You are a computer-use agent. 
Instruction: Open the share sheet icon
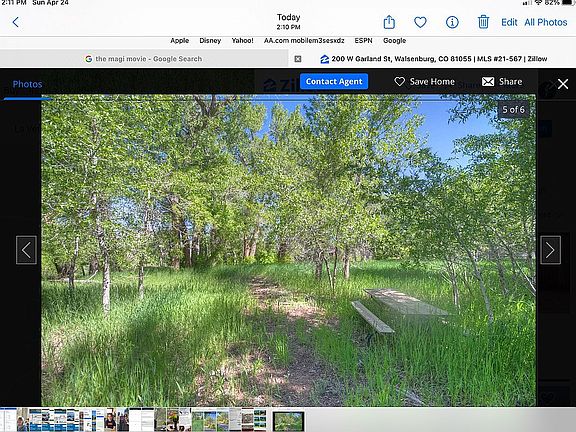tap(389, 22)
